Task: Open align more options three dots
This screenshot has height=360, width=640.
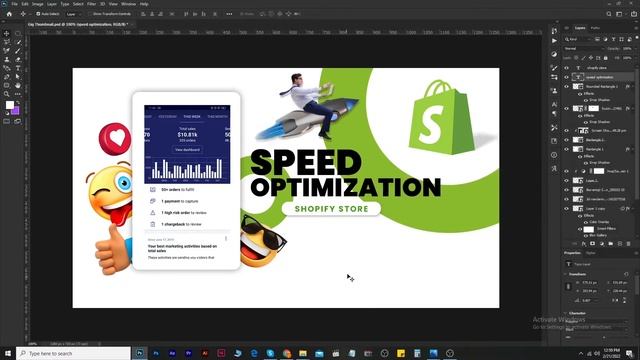Action: tap(229, 14)
